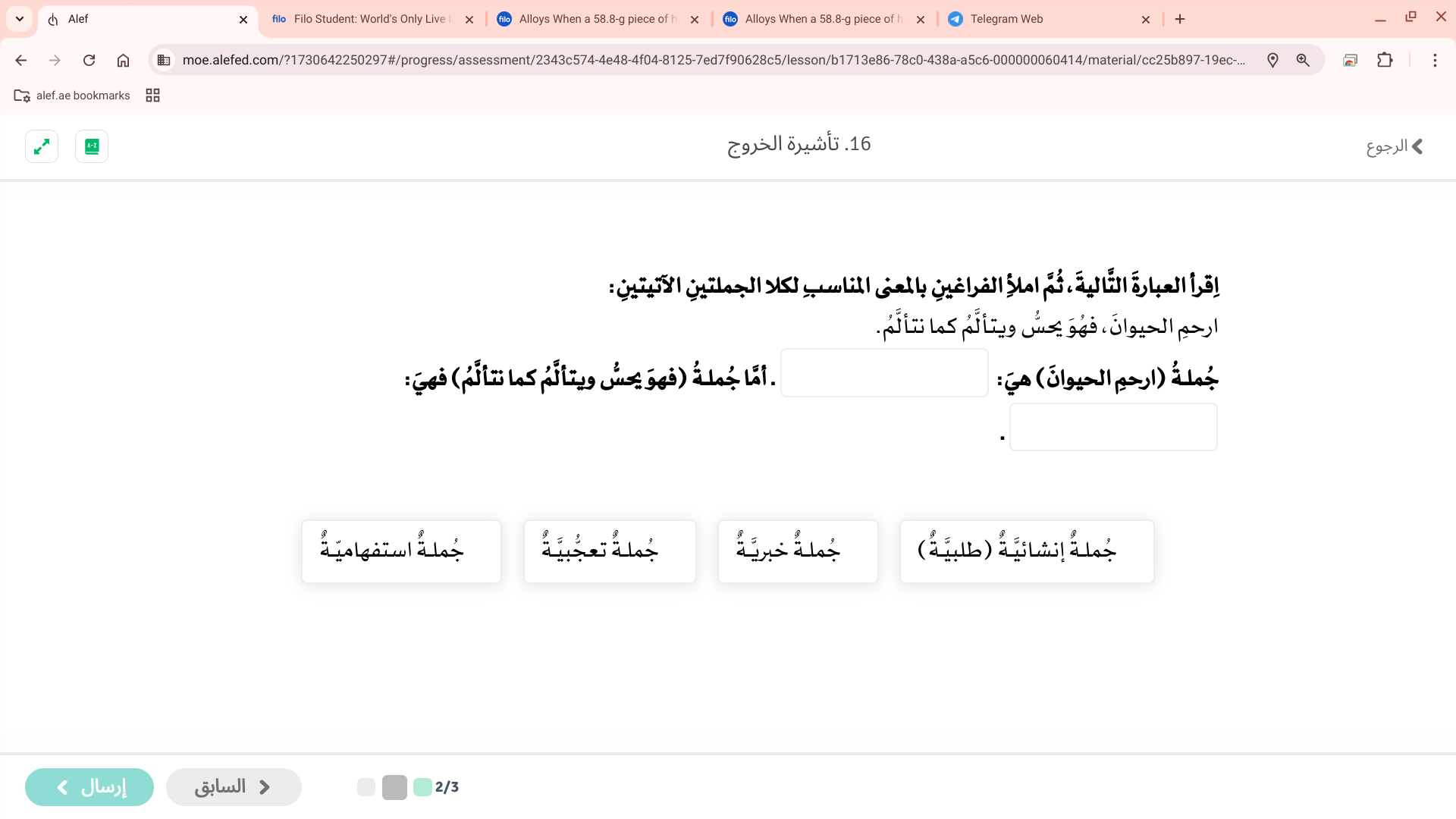Click the address bar URL
The width and height of the screenshot is (1456, 819).
[x=713, y=60]
